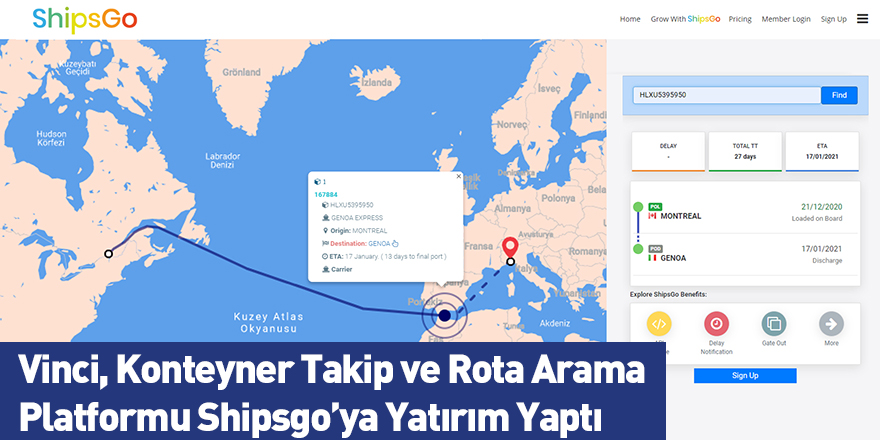Click the More arrow icon
The height and width of the screenshot is (440, 880).
[x=832, y=324]
